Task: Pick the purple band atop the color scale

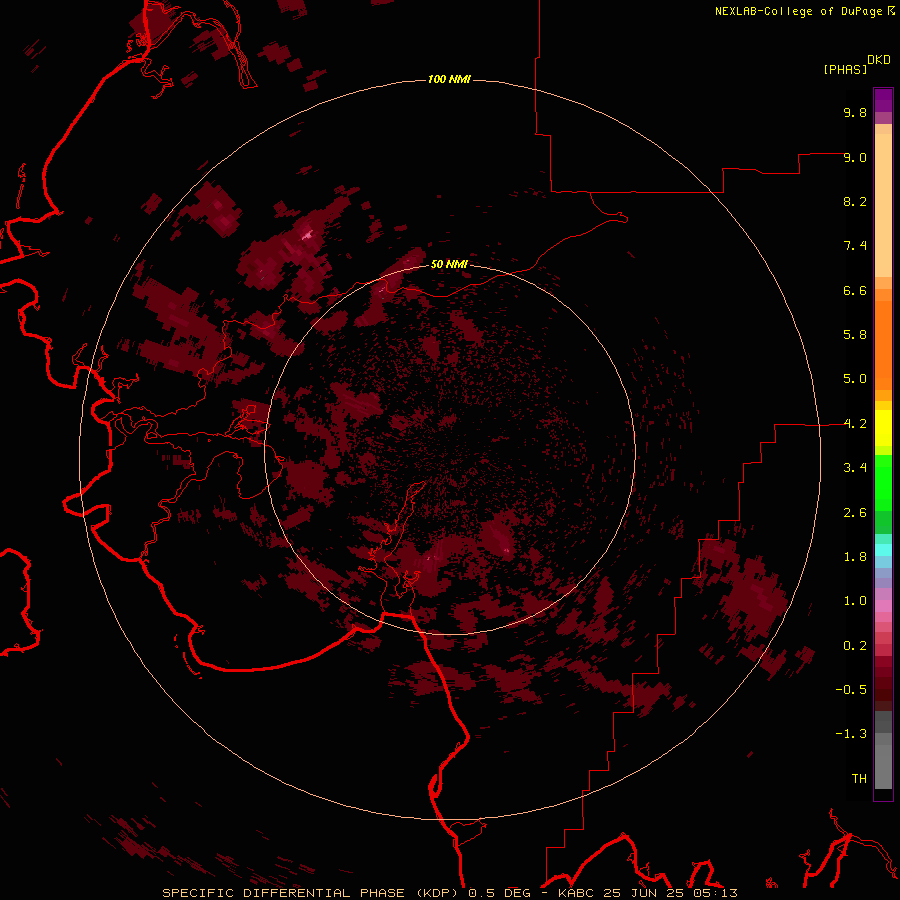Action: tap(883, 100)
